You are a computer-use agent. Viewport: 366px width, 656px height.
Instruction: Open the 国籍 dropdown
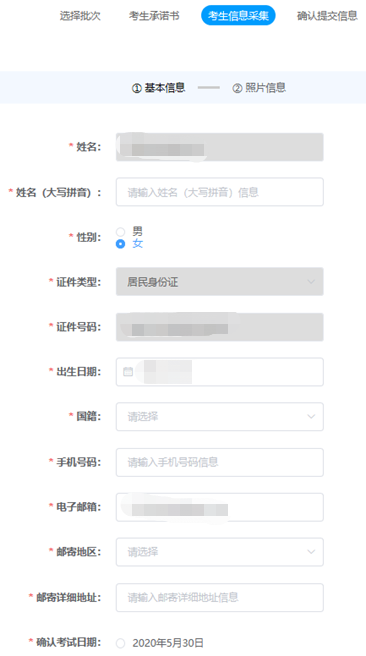click(x=220, y=417)
